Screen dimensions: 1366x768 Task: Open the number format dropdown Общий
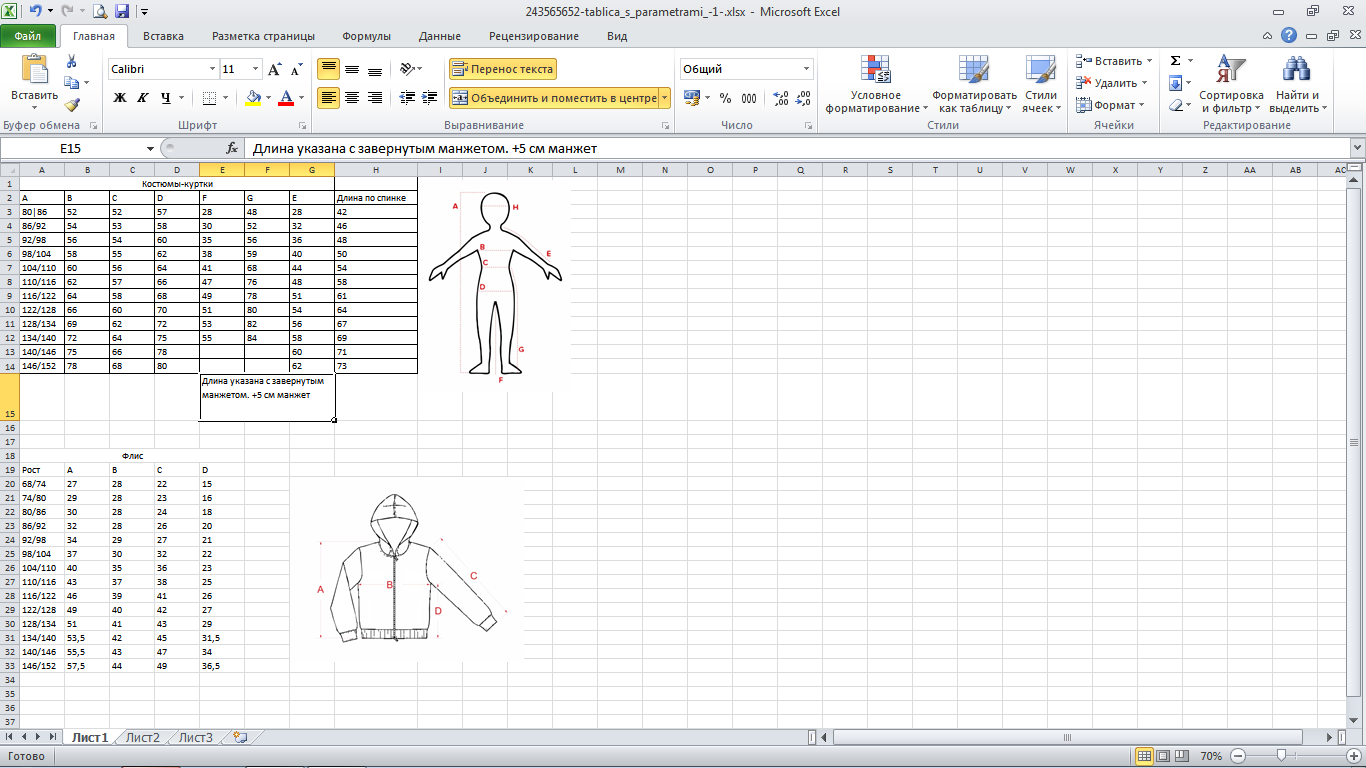click(x=806, y=69)
